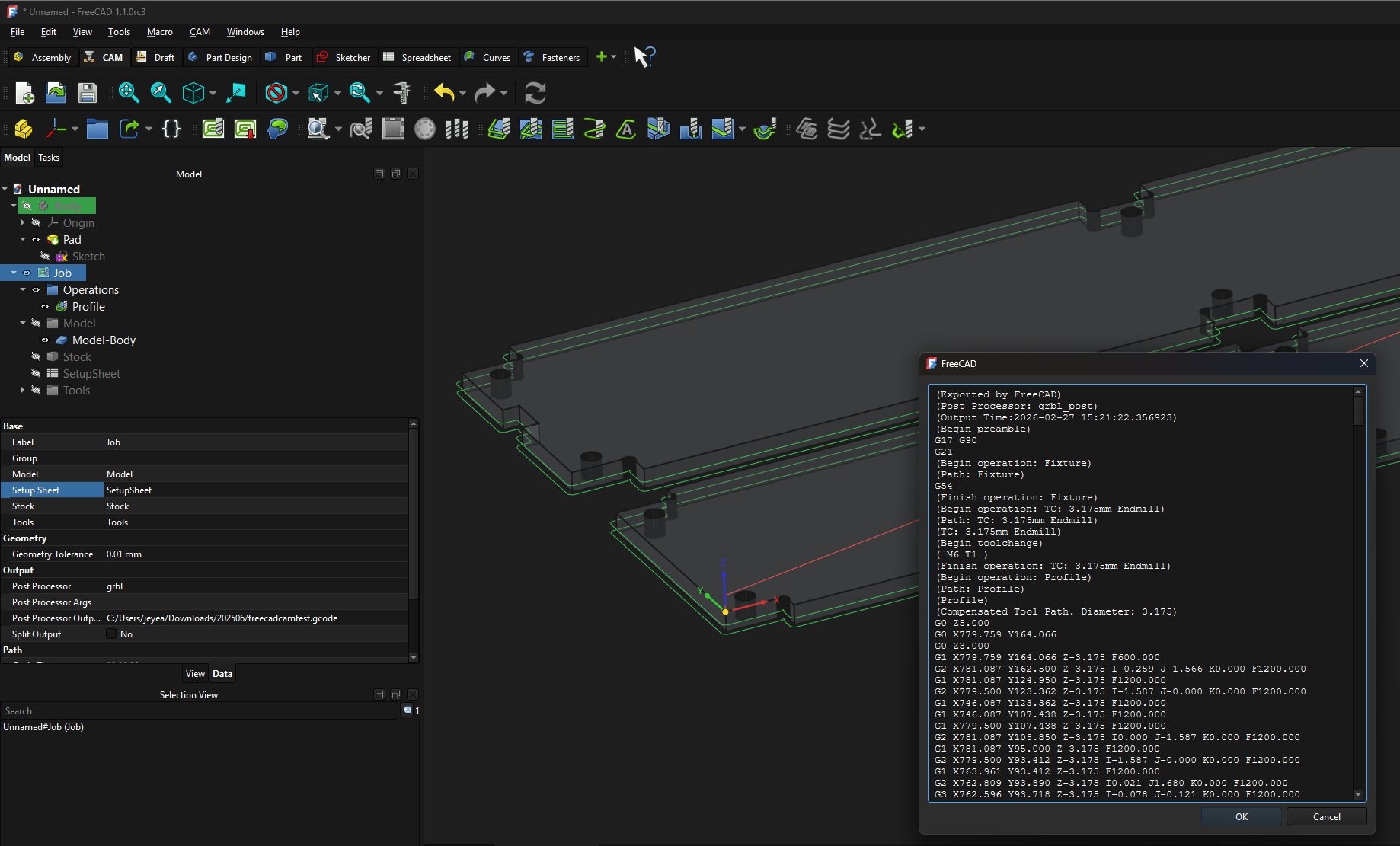Click the CAM Post Process icon
This screenshot has height=846, width=1400.
[x=245, y=129]
